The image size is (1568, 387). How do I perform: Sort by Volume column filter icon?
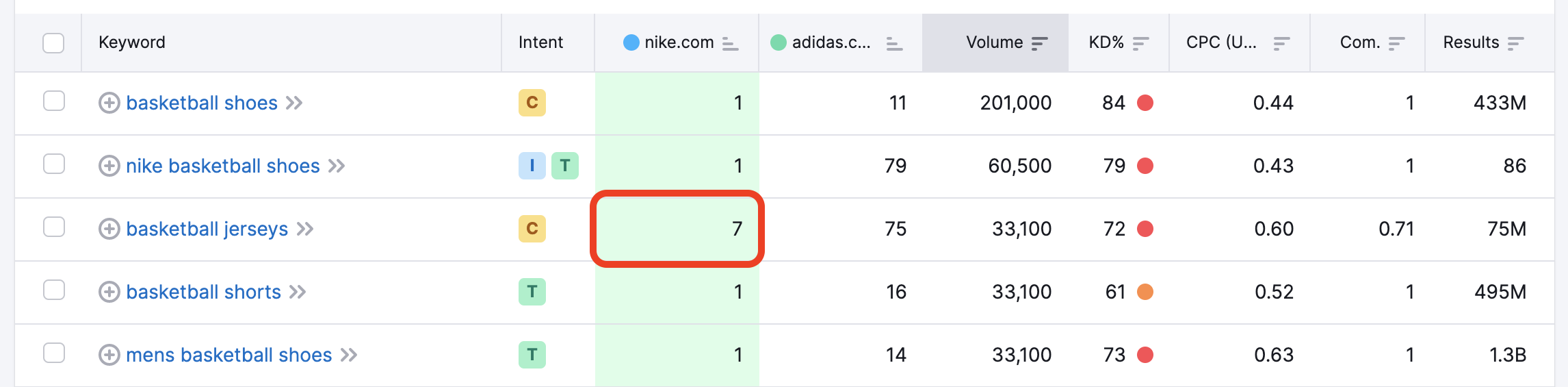(1039, 43)
